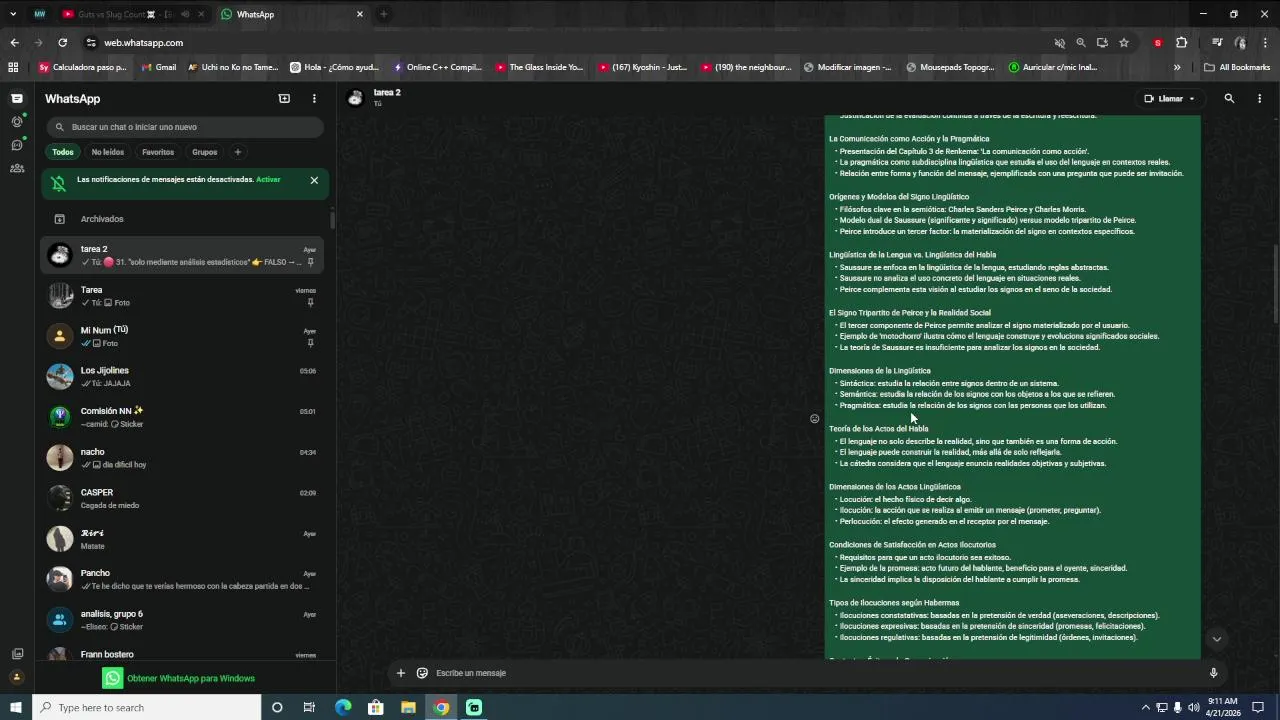1280x720 pixels.
Task: Open the Gmail bookmark
Action: coord(159,67)
